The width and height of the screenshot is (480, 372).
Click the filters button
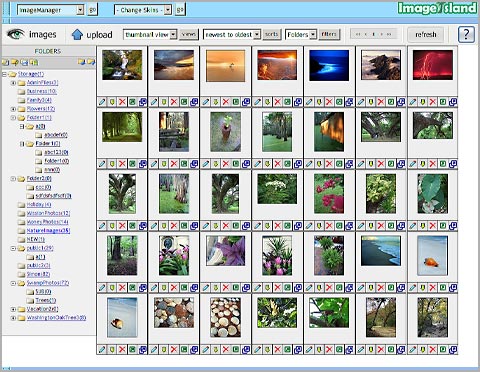329,34
